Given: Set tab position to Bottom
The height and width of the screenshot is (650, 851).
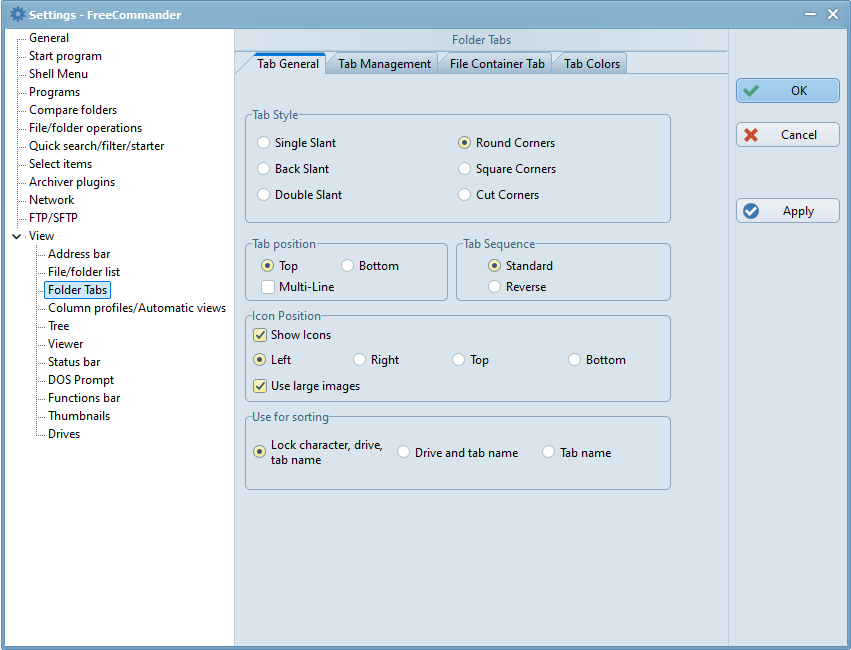Looking at the screenshot, I should [x=348, y=266].
